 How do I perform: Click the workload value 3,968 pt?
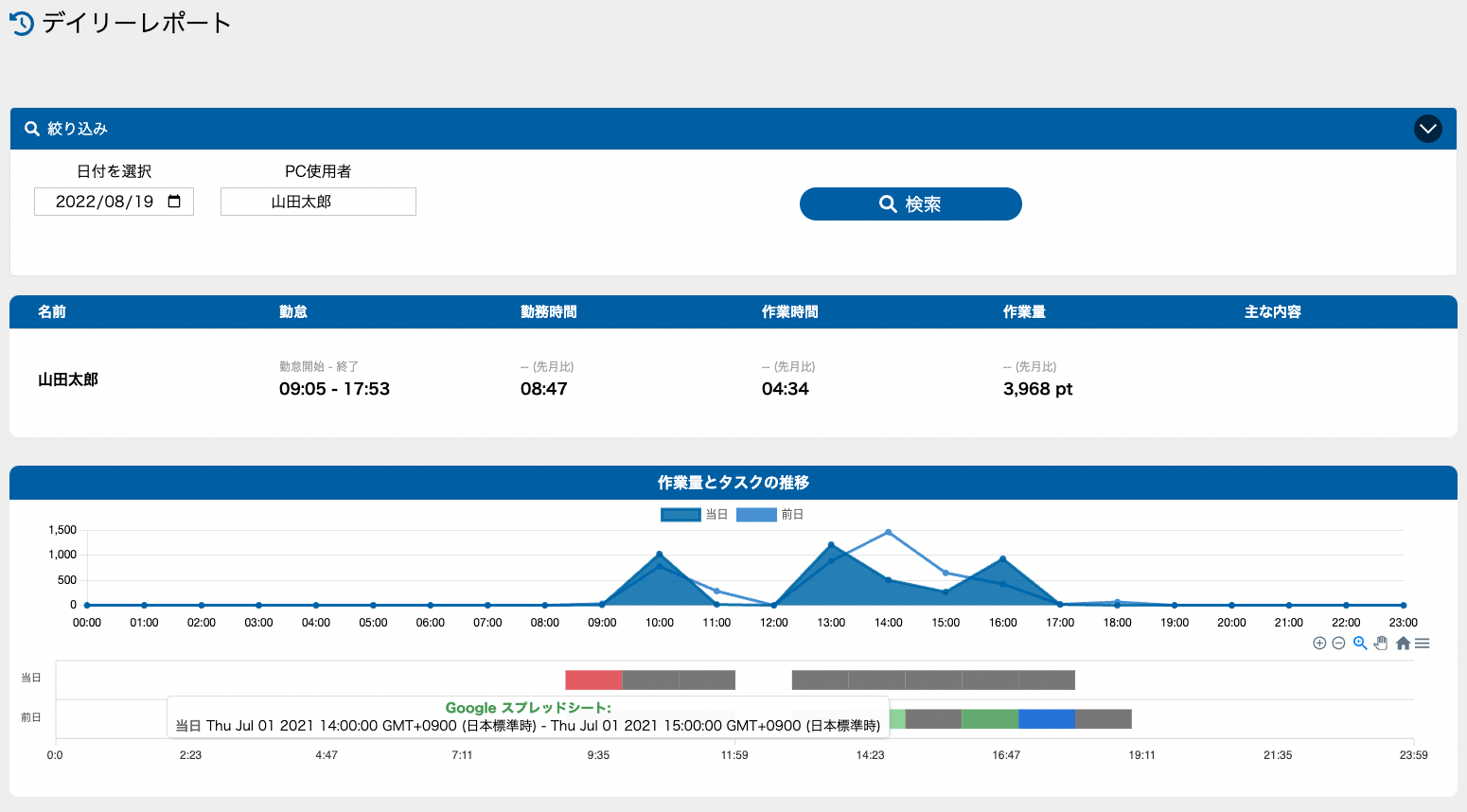click(x=1038, y=389)
